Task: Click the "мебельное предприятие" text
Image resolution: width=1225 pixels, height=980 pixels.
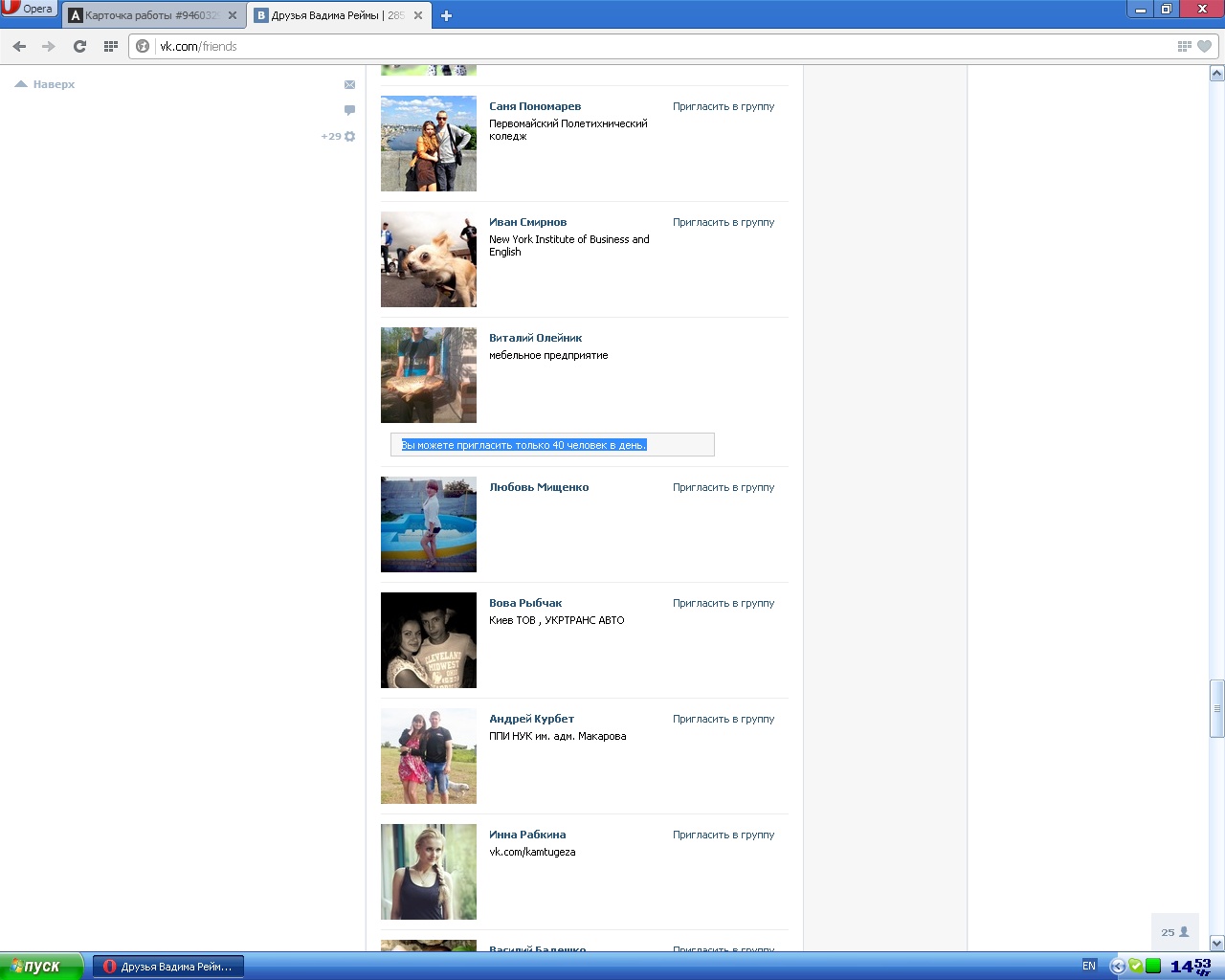Action: [548, 355]
